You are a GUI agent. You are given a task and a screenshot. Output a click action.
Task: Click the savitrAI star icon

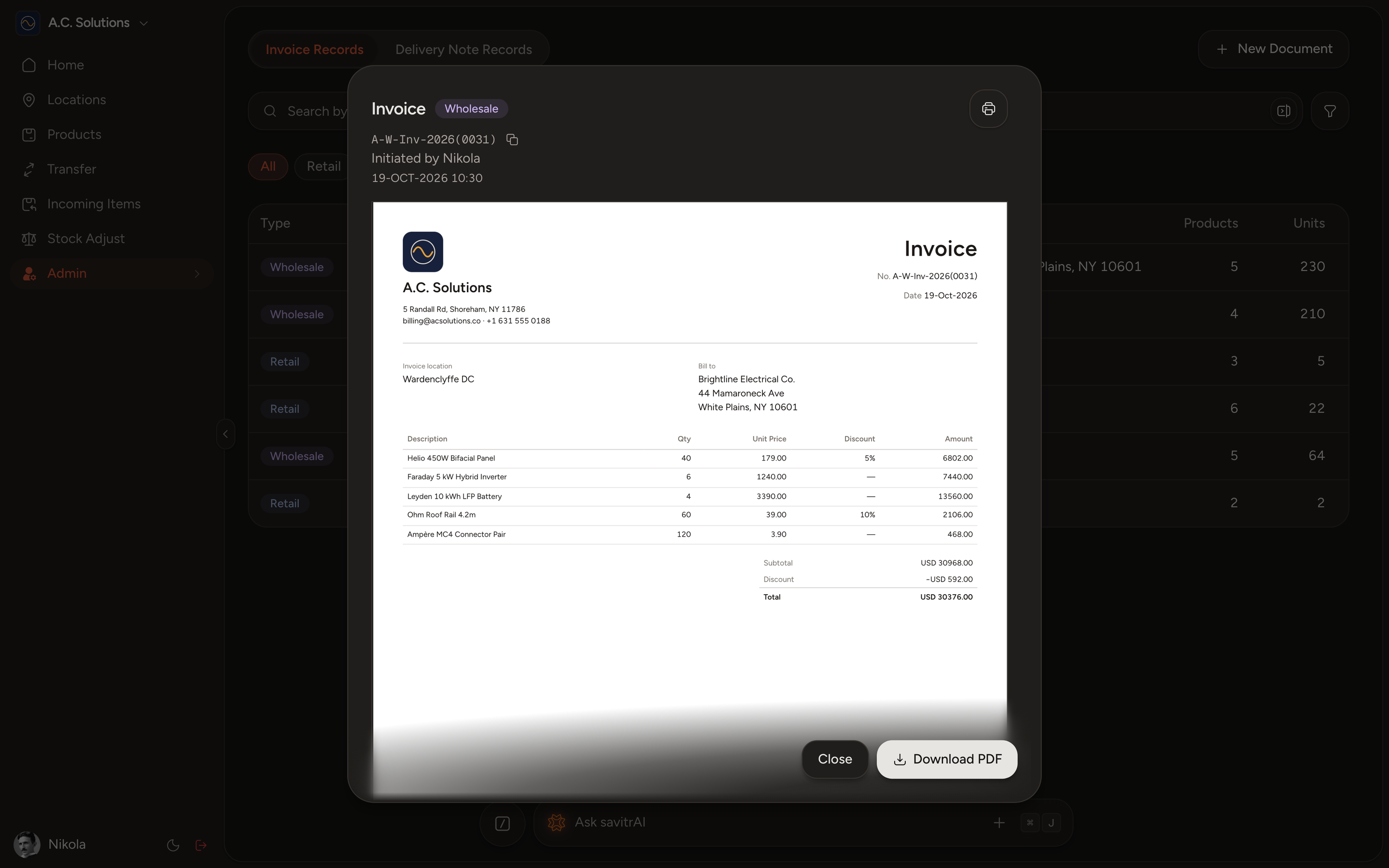coord(556,823)
